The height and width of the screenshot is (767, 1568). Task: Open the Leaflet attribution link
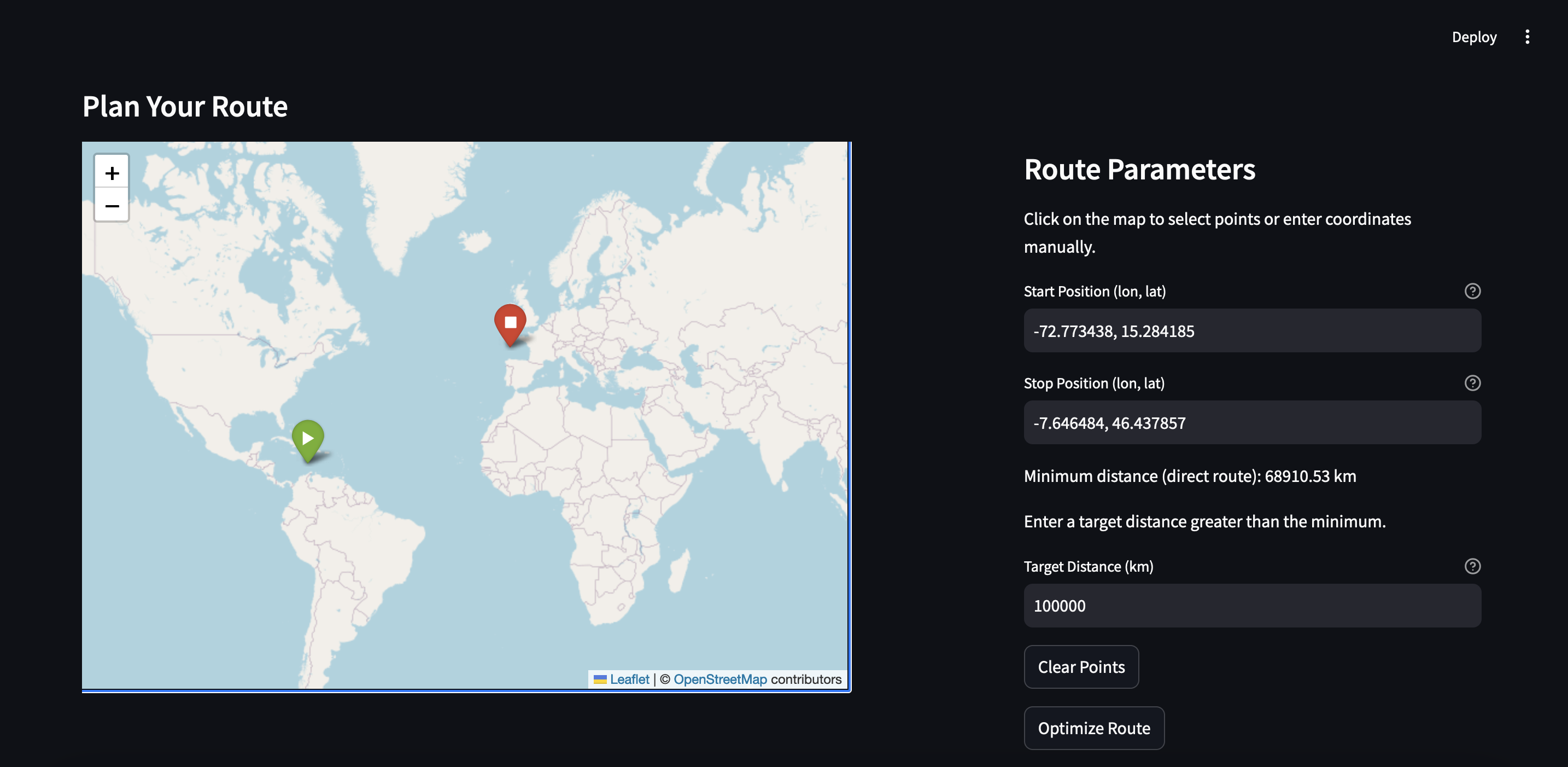point(629,679)
